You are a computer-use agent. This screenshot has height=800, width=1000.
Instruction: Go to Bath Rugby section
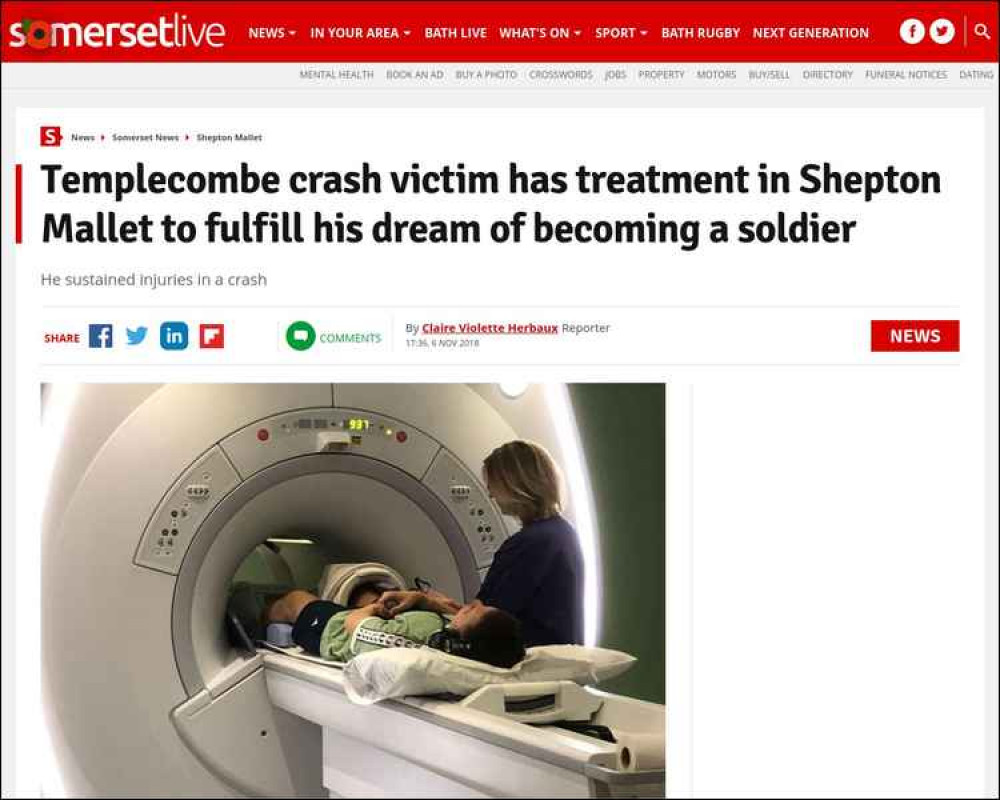(x=700, y=33)
